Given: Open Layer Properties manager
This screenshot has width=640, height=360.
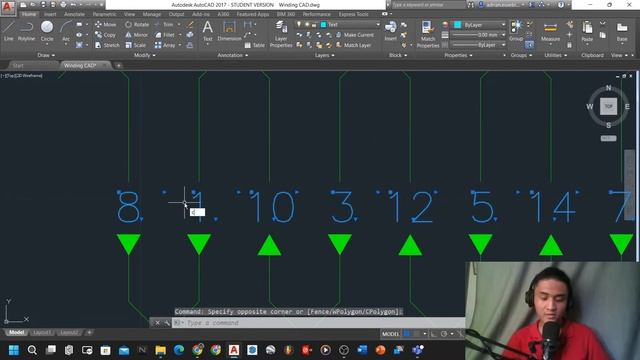Looking at the screenshot, I should tap(281, 35).
